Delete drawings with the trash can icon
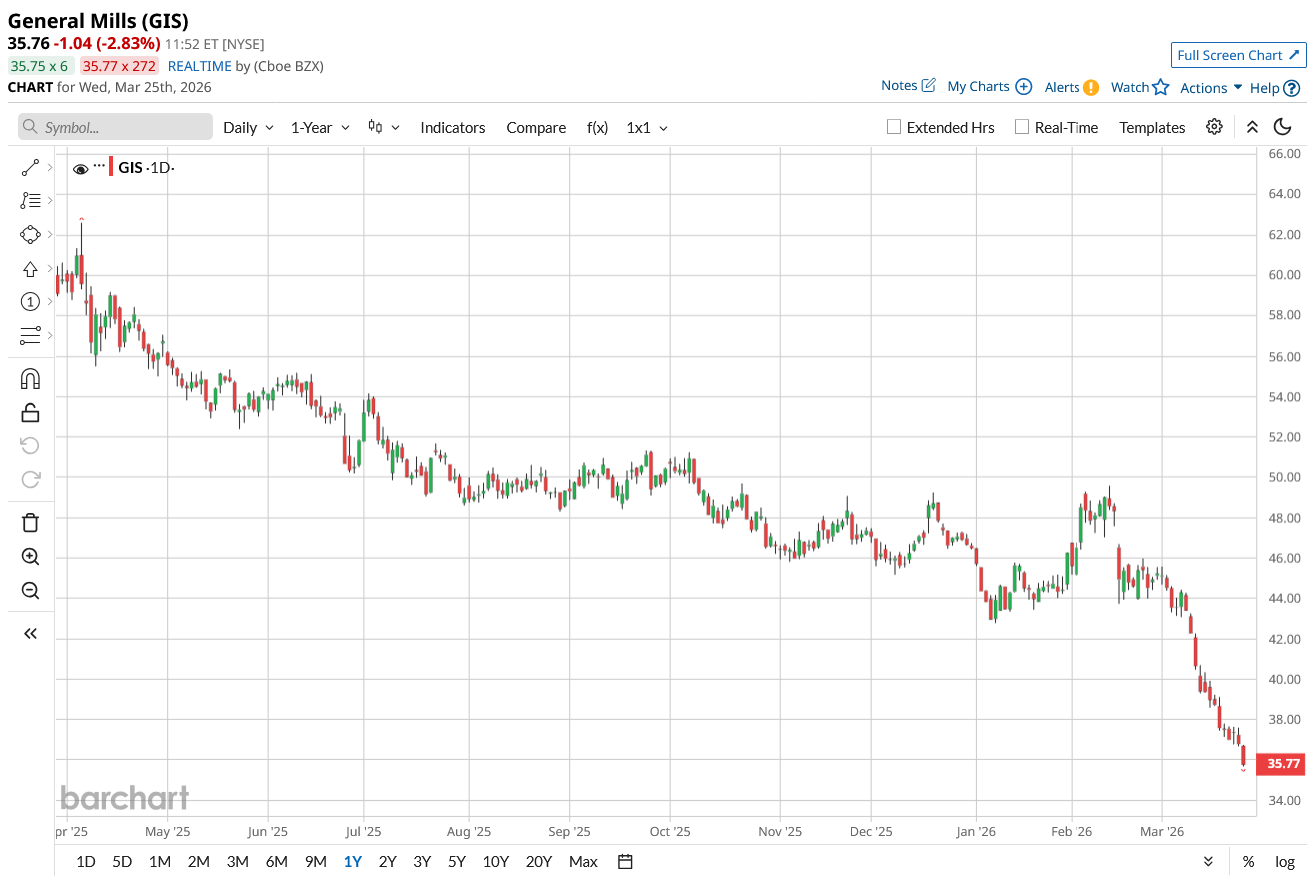The width and height of the screenshot is (1308, 876). [30, 522]
